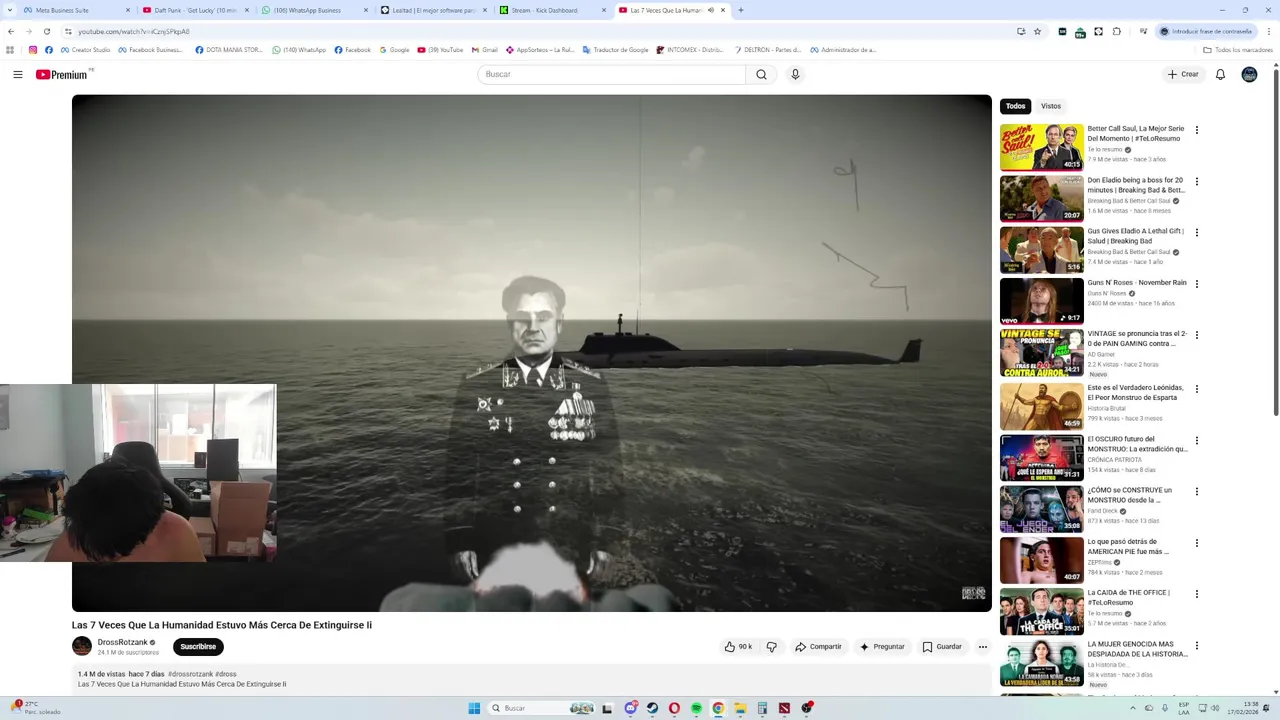Click the browser address bar URL

coord(133,31)
